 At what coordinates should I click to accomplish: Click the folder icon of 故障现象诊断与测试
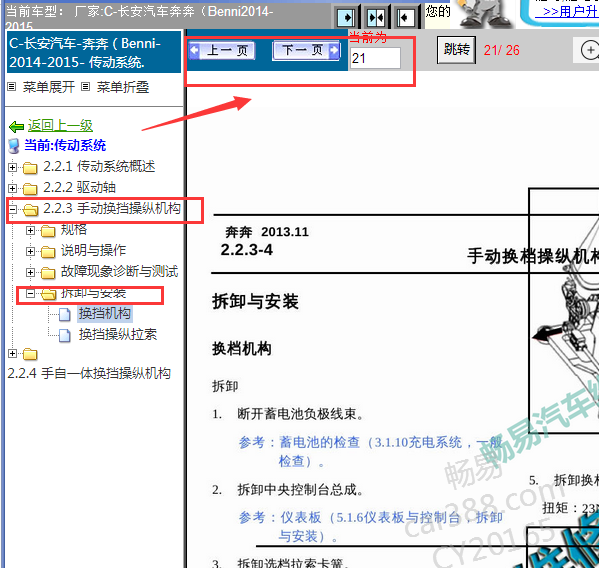(x=48, y=273)
